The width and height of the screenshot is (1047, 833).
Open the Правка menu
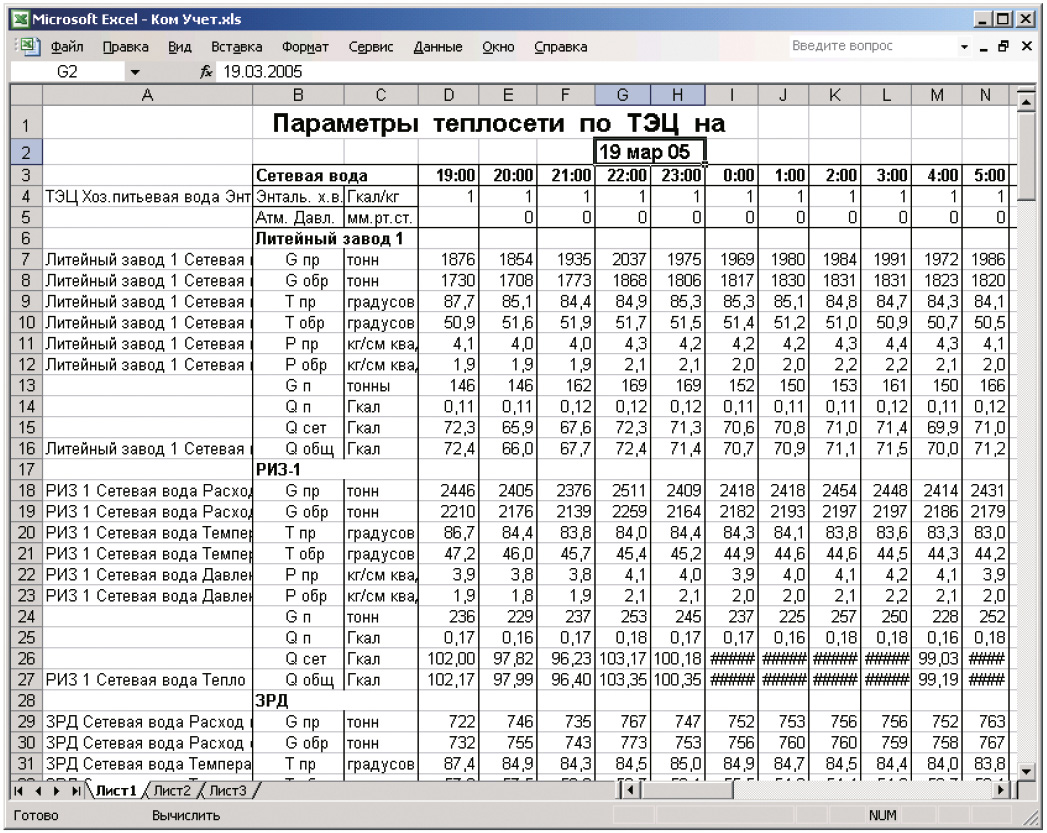(x=126, y=47)
